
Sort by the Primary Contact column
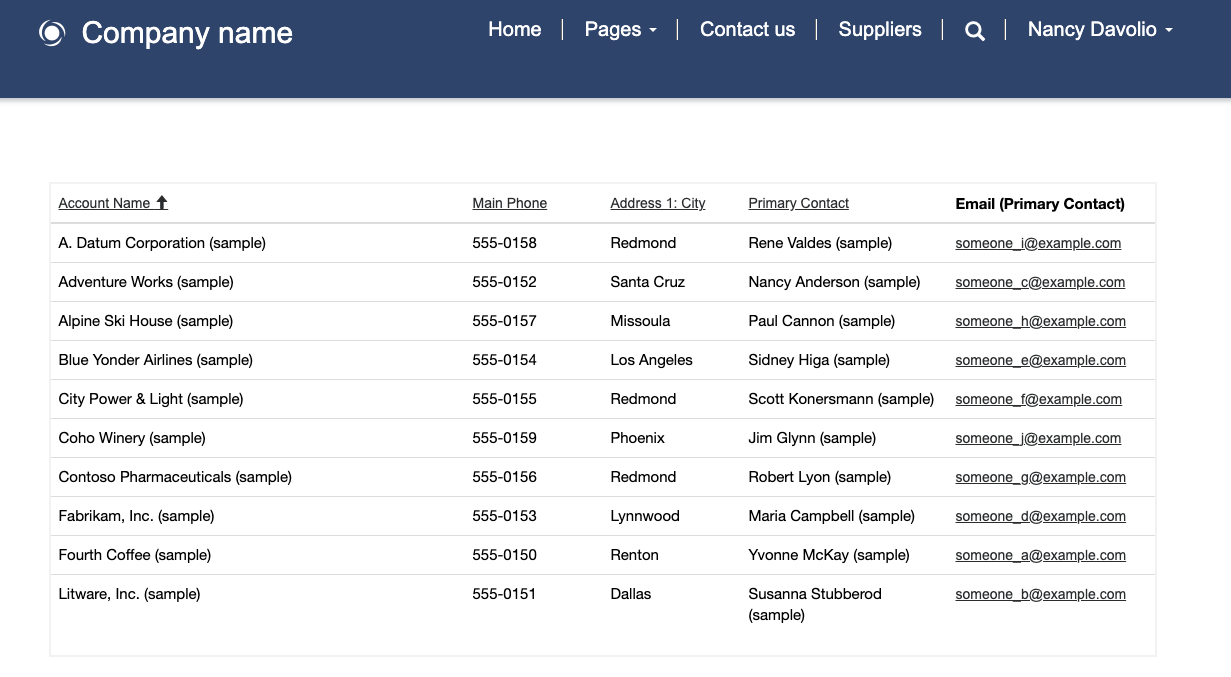coord(798,203)
